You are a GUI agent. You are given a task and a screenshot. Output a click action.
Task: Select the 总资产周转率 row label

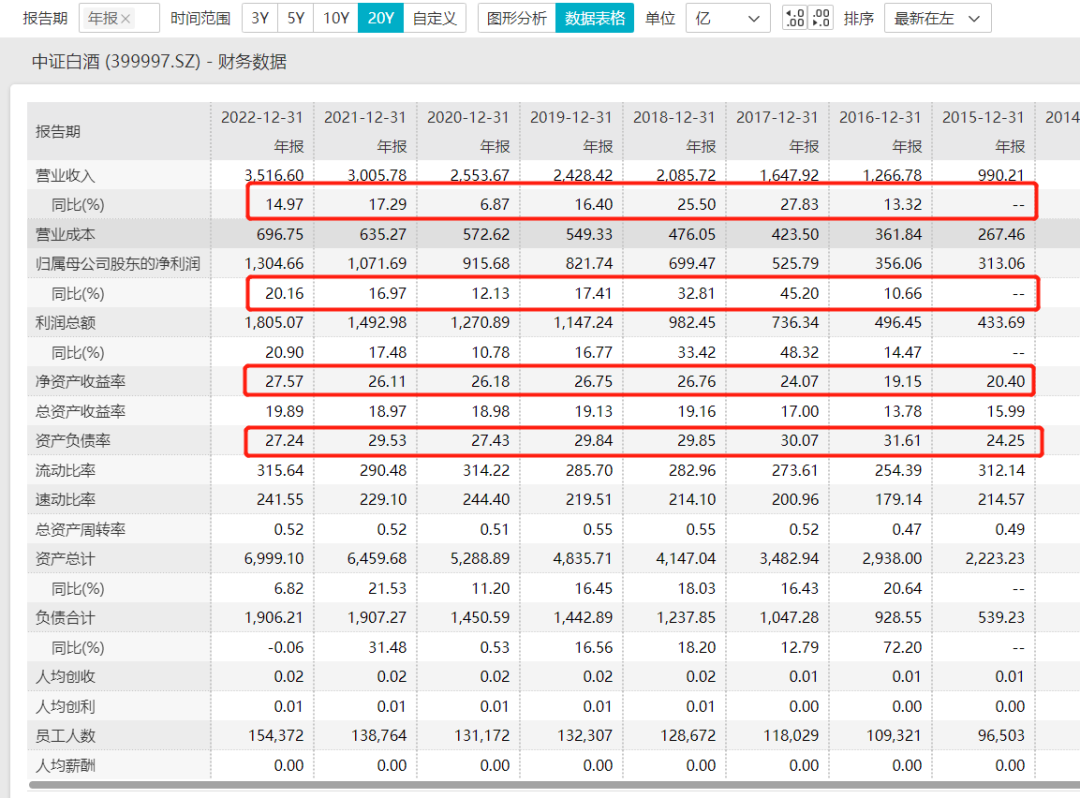pos(81,529)
